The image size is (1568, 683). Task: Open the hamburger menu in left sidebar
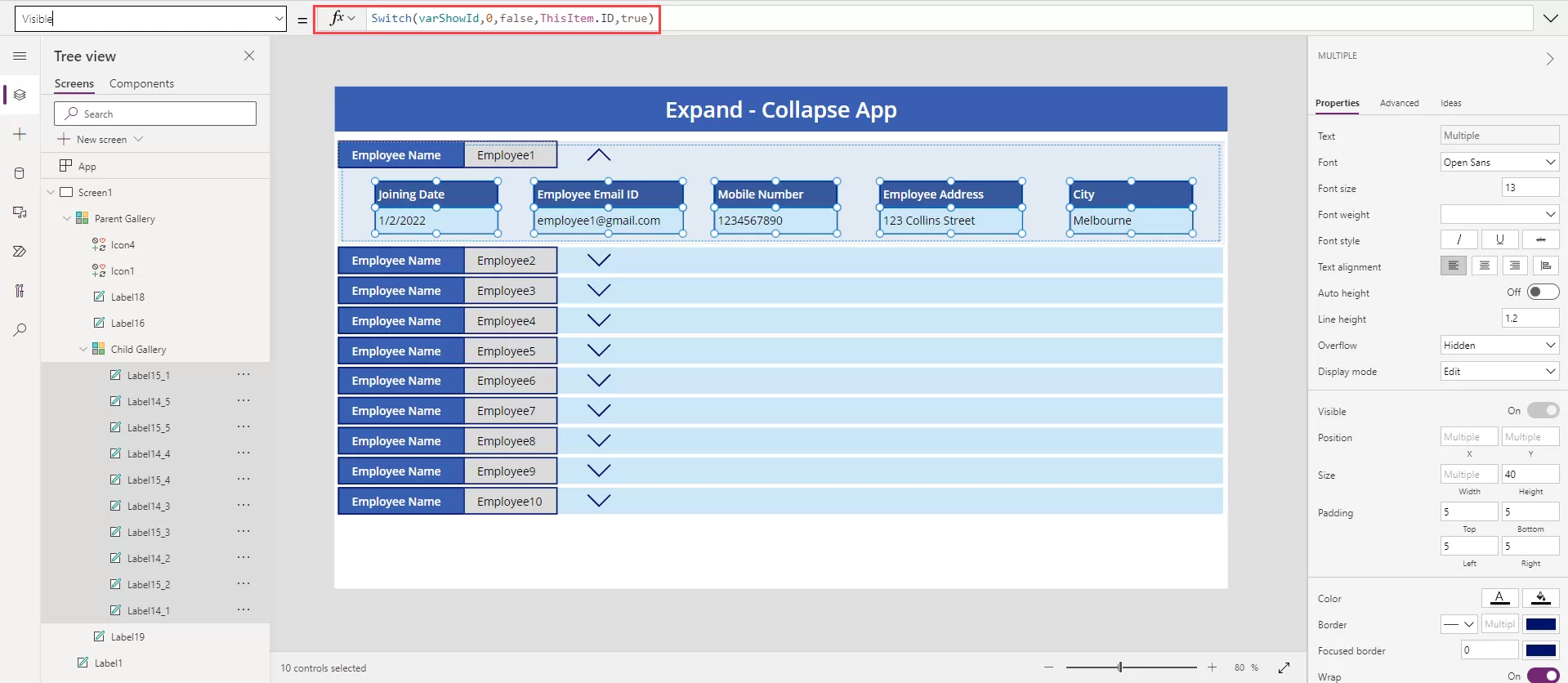point(20,56)
